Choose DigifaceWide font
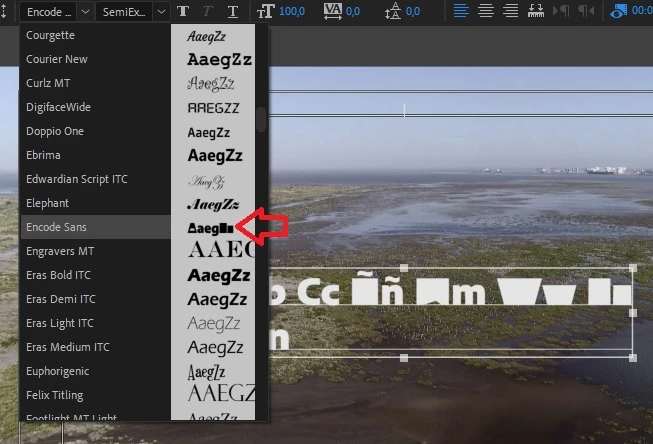This screenshot has width=653, height=444. [95, 107]
